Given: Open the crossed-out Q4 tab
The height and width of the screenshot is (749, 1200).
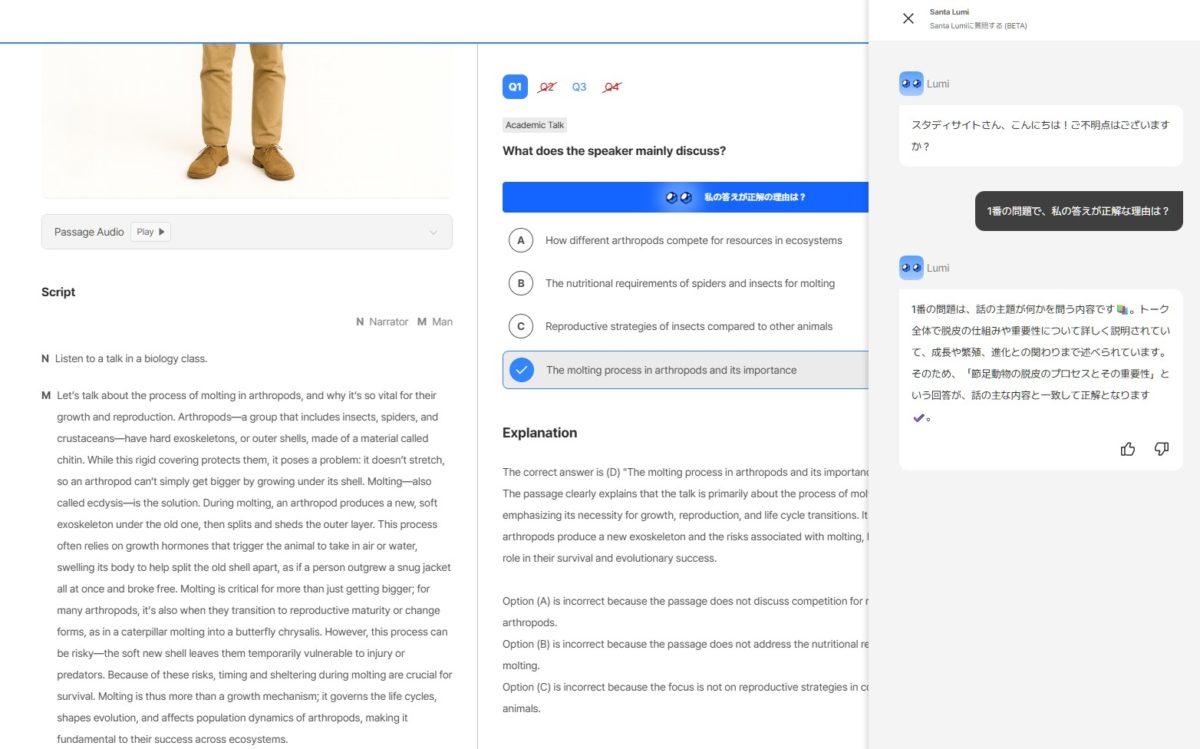Looking at the screenshot, I should coord(611,87).
